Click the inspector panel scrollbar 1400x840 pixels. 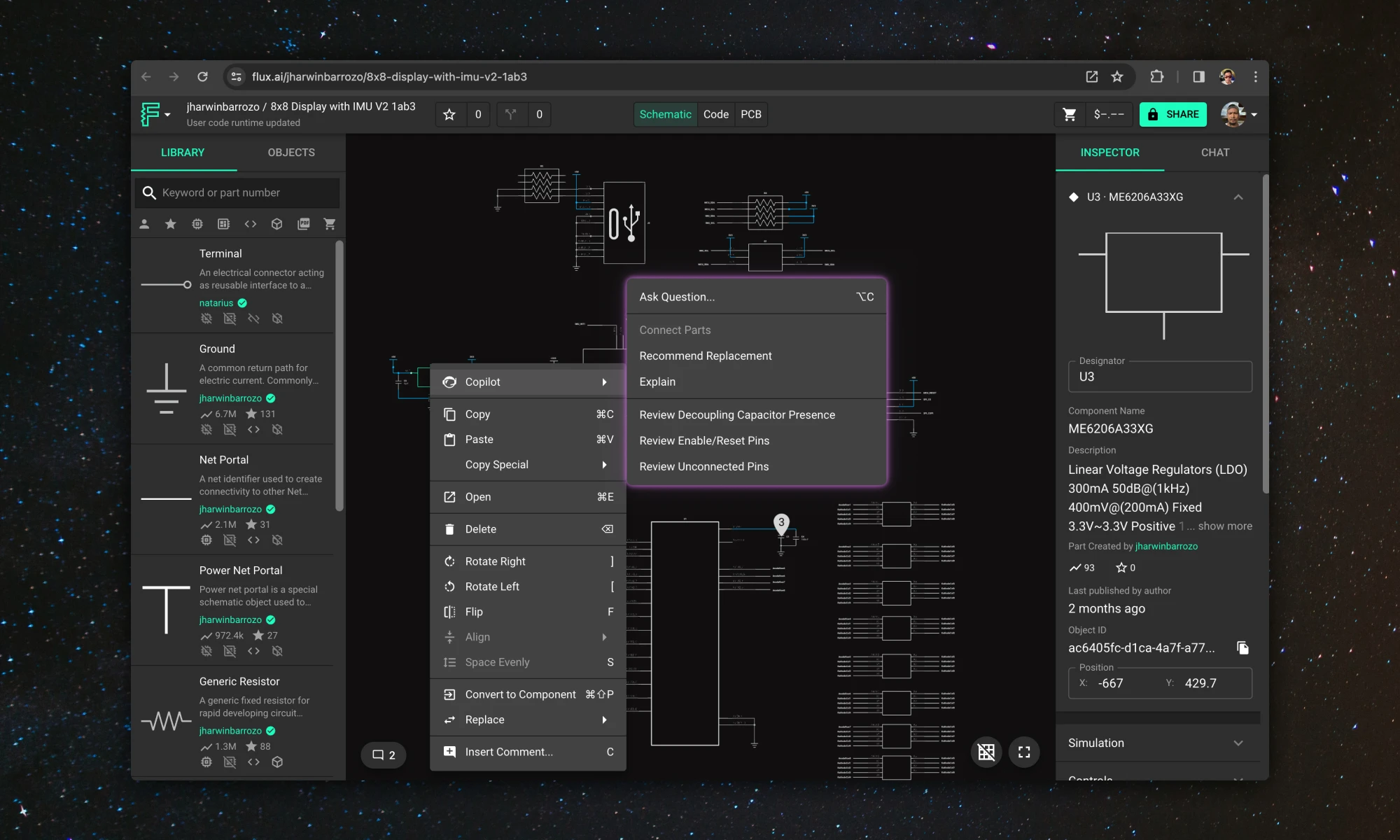[1265, 336]
